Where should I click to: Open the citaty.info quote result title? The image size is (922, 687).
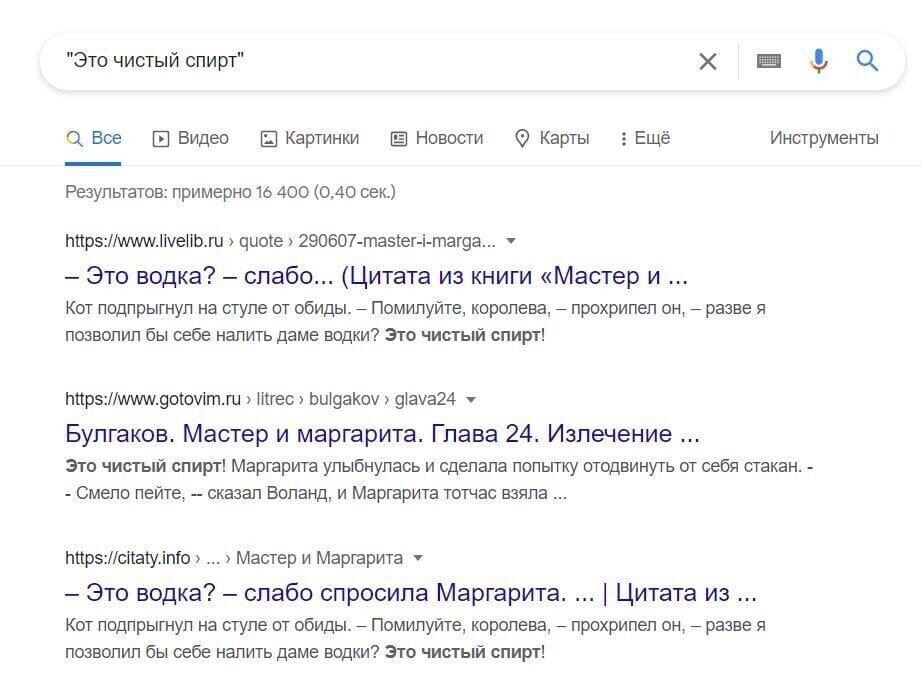[410, 592]
